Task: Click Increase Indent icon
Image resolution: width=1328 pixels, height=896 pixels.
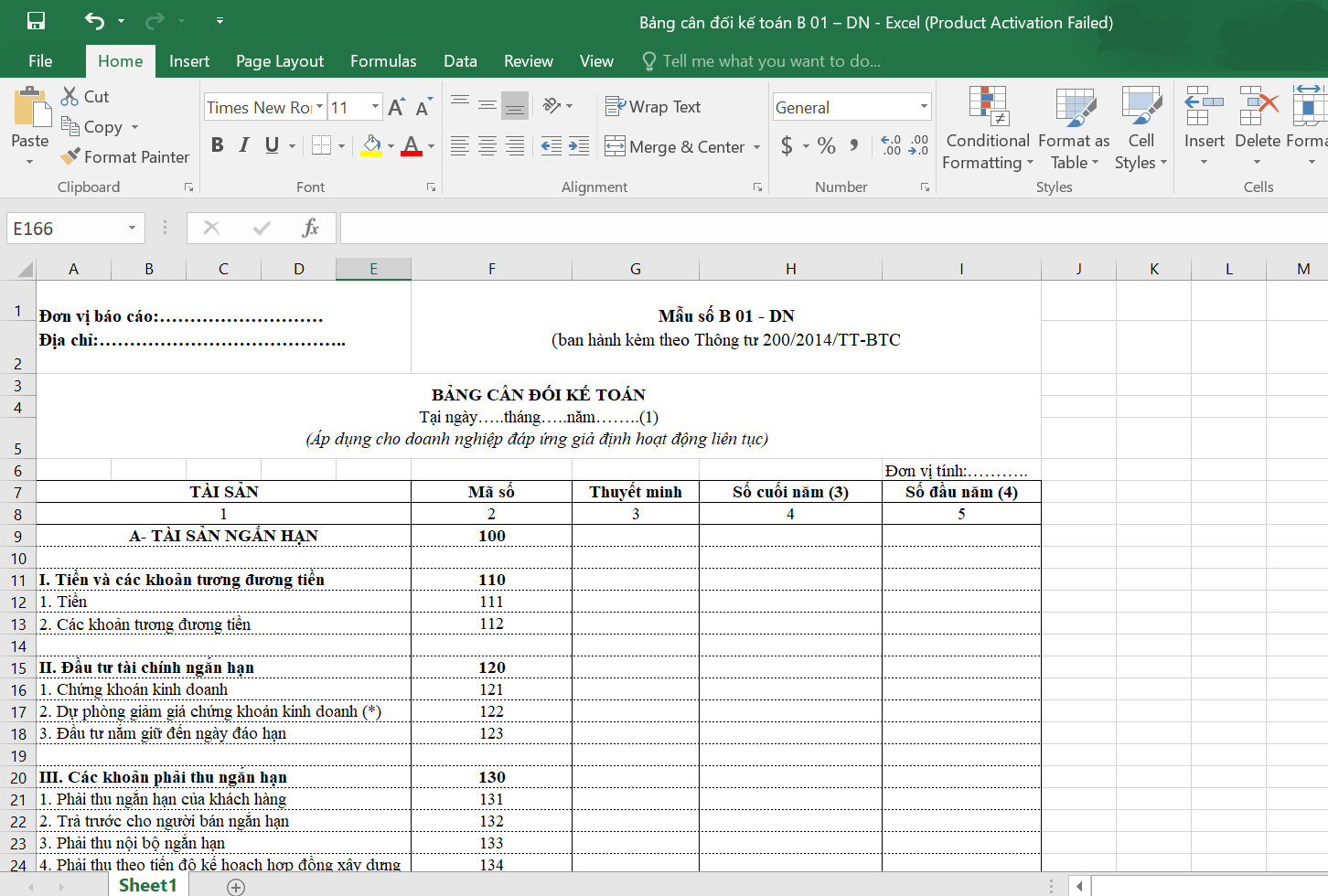Action: pos(579,145)
